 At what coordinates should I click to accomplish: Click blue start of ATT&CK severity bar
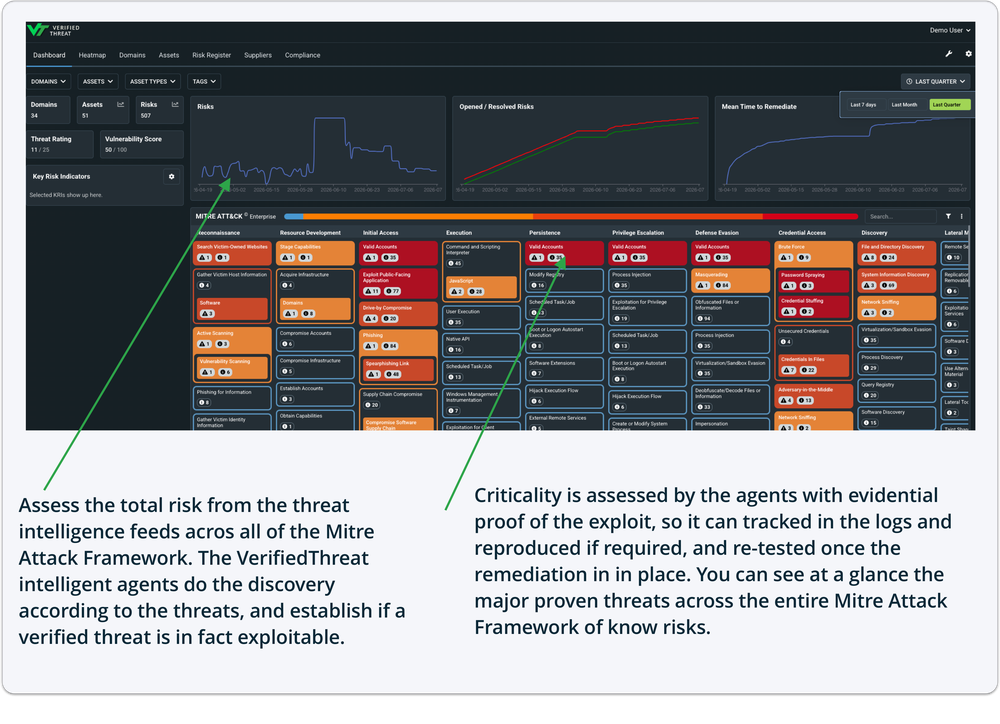click(x=293, y=216)
